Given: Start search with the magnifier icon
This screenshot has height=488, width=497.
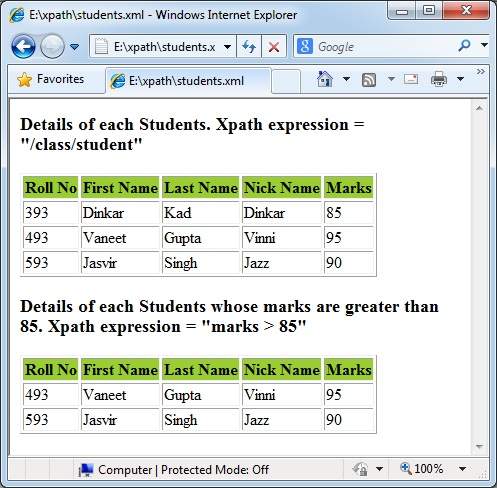Looking at the screenshot, I should tap(464, 45).
